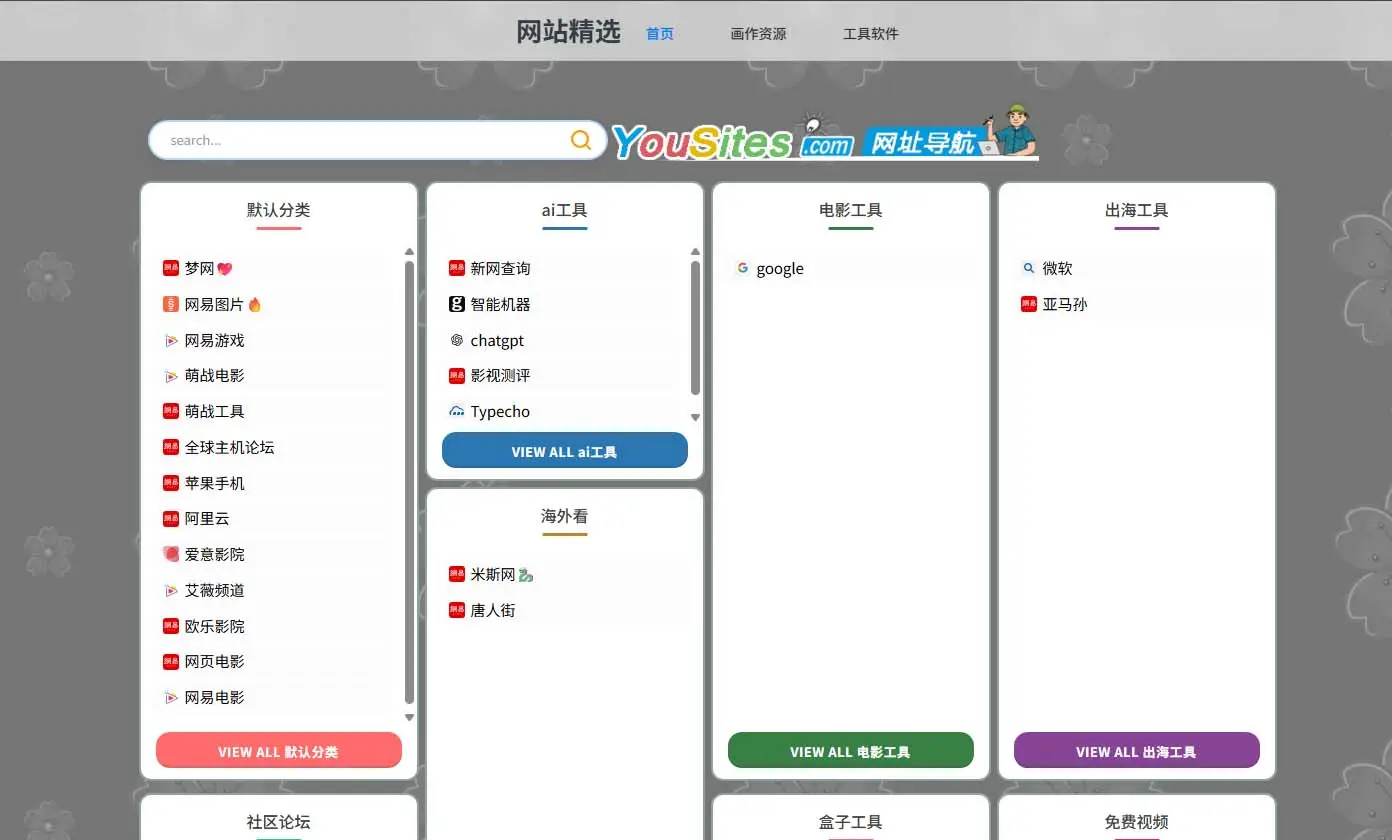Click the play icon beside 网易游戏

171,340
